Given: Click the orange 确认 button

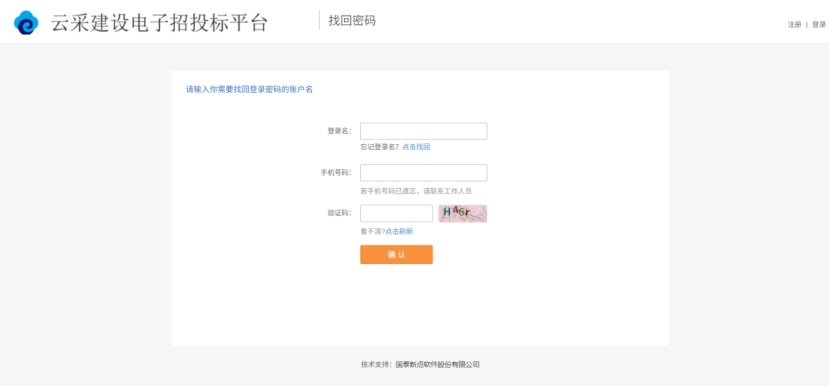Looking at the screenshot, I should (x=396, y=254).
